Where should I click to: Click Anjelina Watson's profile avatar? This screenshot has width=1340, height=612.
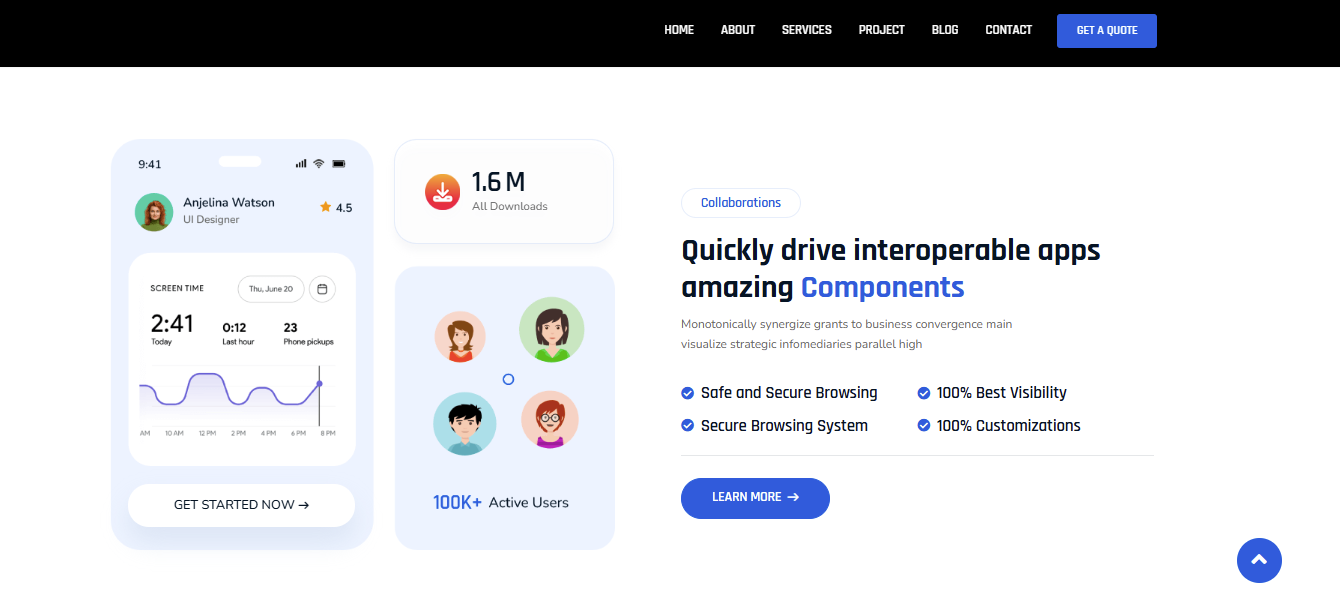154,212
